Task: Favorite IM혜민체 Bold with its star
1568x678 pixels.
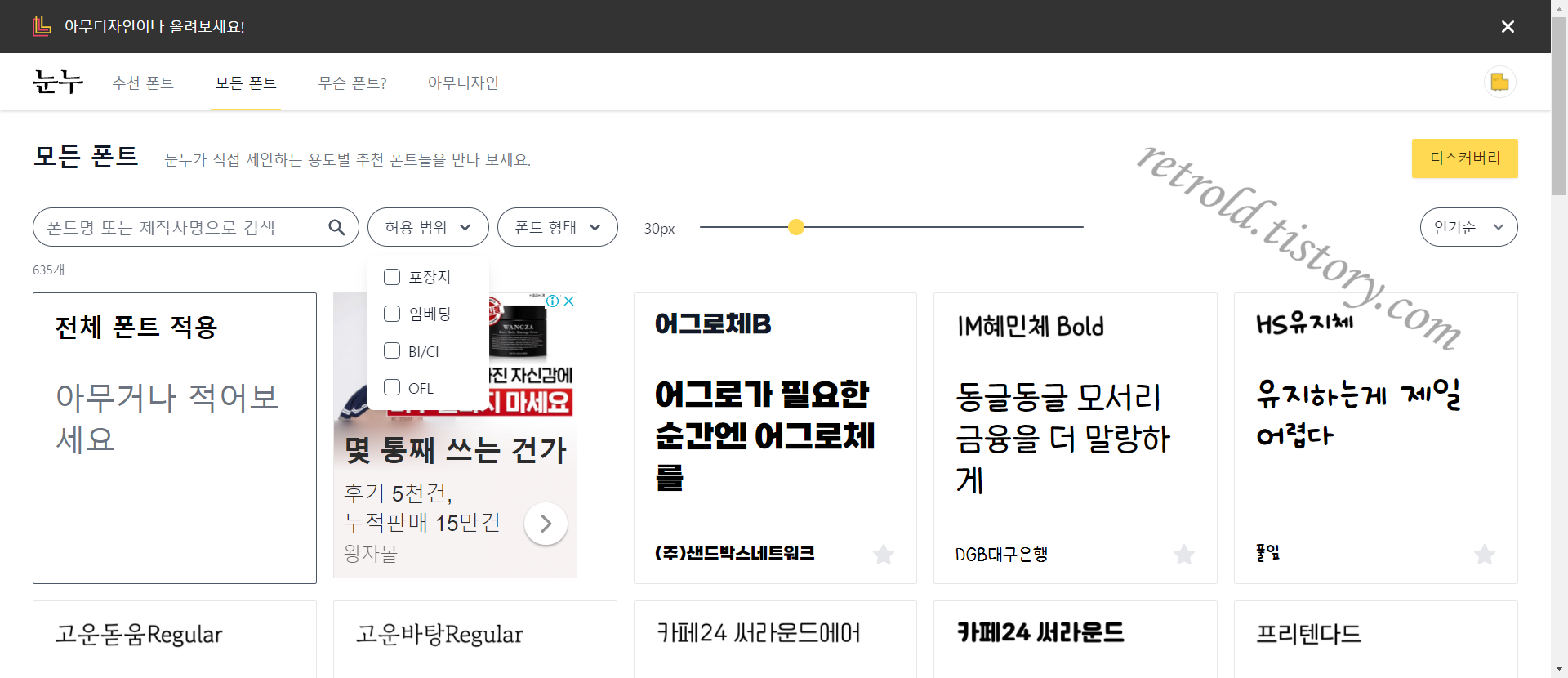Action: (1184, 555)
